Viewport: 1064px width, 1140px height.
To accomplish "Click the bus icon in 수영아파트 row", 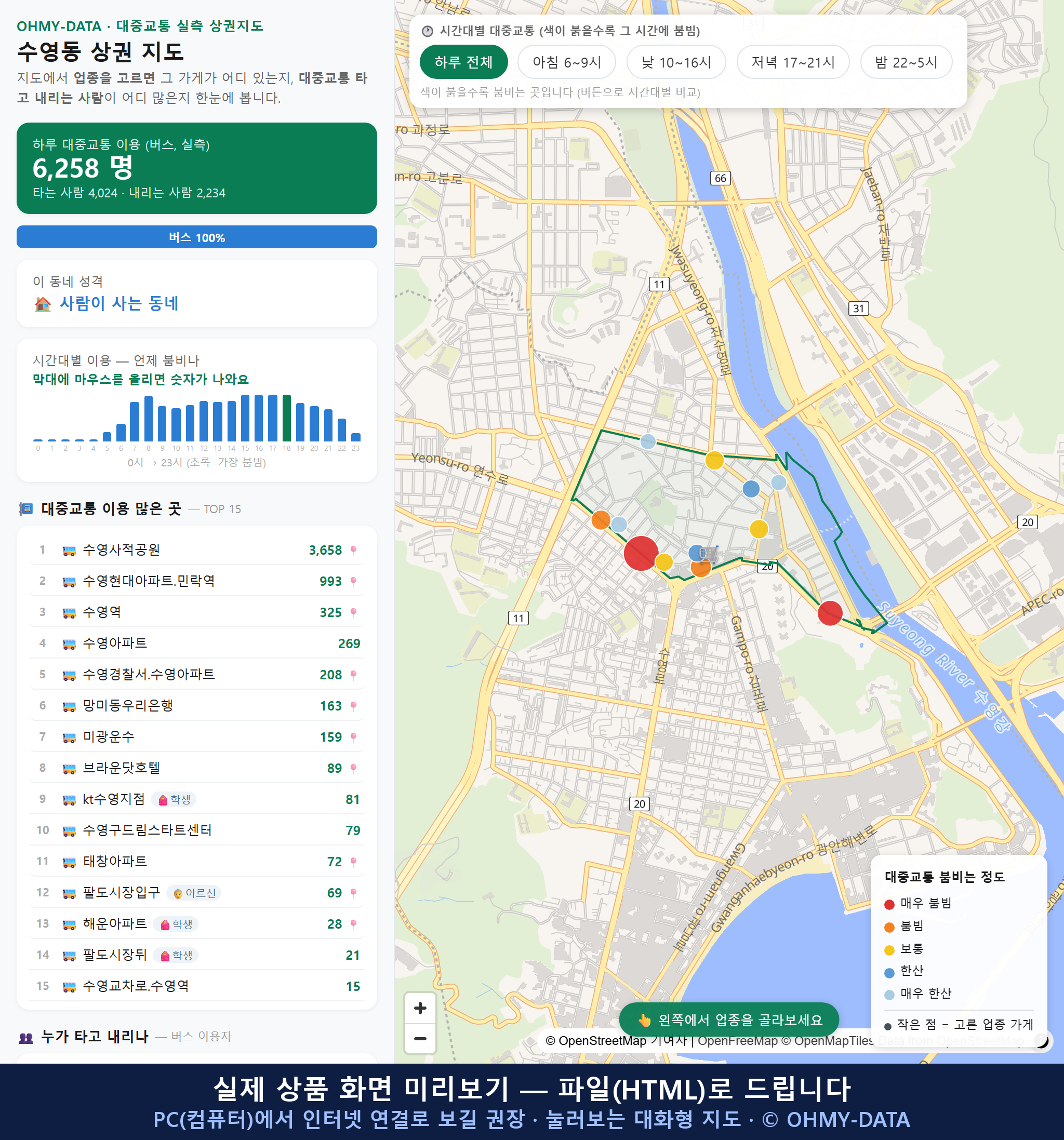I will [x=69, y=644].
